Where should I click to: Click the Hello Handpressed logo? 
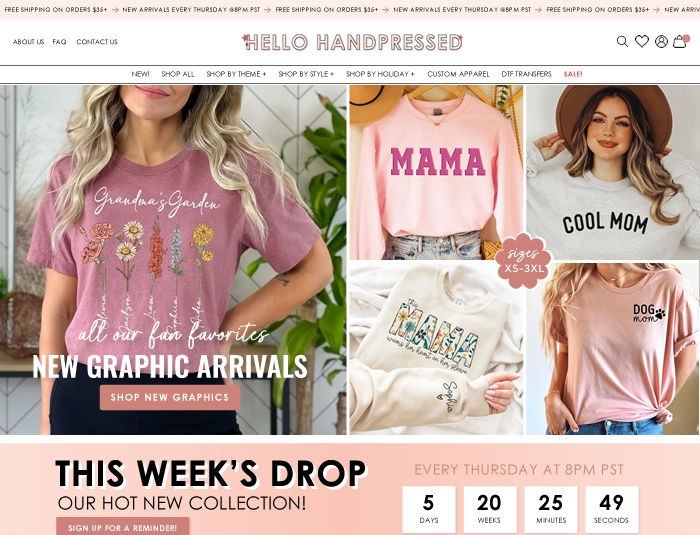352,42
